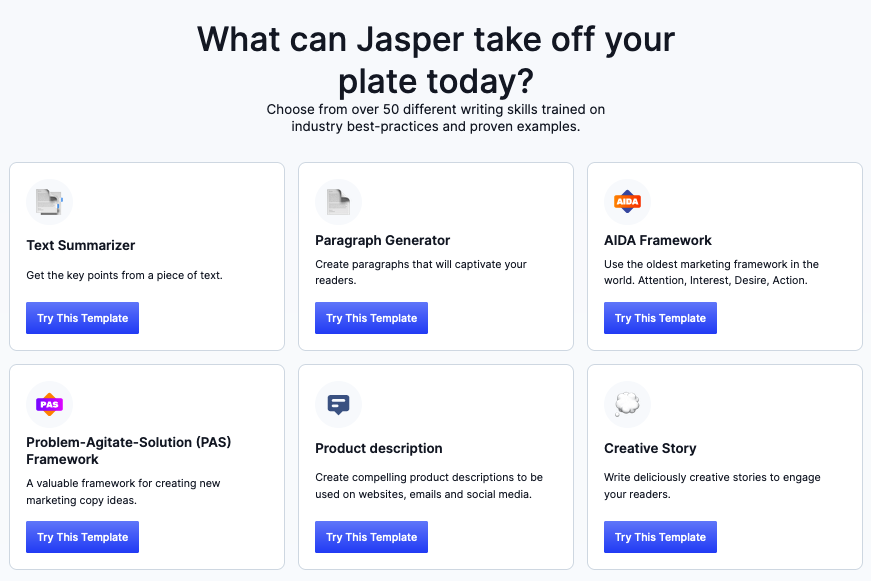Image resolution: width=871 pixels, height=581 pixels.
Task: Open the Product description title
Action: click(x=379, y=448)
